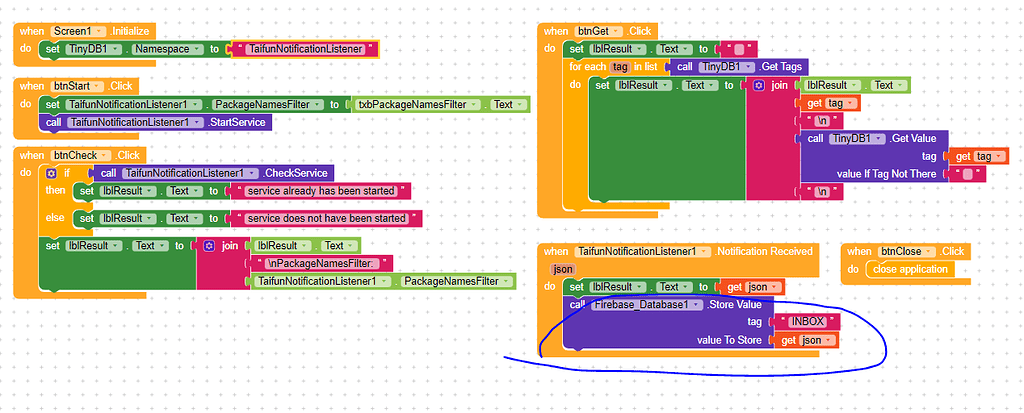Click the empty string in value If Tag Not There
The height and width of the screenshot is (413, 1024).
(968, 174)
